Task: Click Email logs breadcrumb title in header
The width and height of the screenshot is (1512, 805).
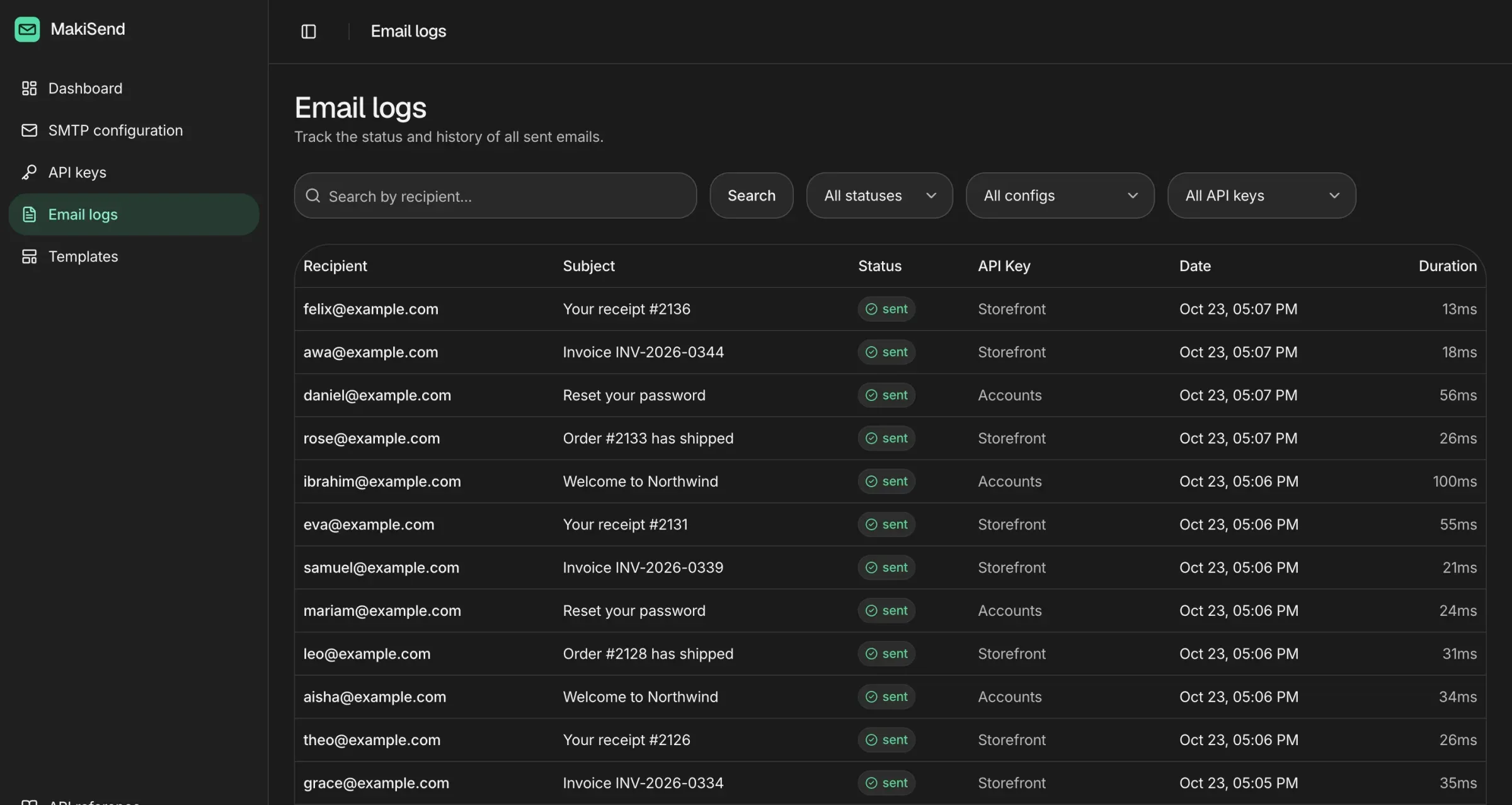Action: point(408,31)
